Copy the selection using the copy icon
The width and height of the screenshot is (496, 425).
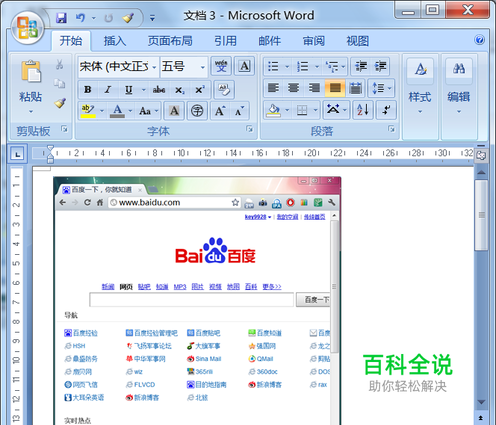coord(60,84)
